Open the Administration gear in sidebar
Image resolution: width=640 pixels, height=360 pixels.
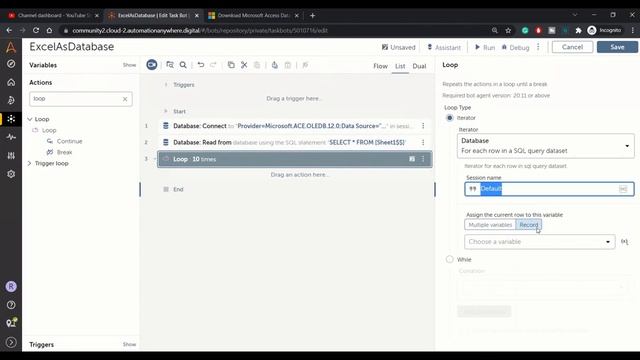(x=11, y=174)
